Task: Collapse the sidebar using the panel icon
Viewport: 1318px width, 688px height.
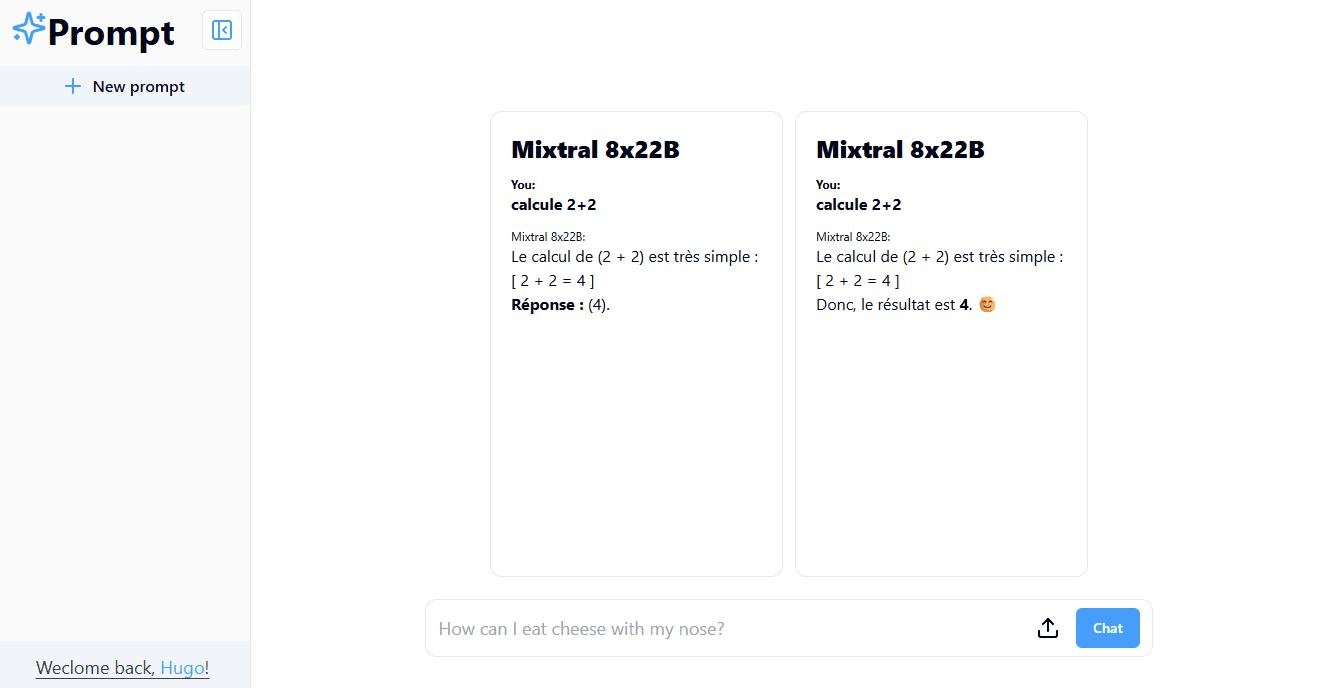Action: click(x=222, y=30)
